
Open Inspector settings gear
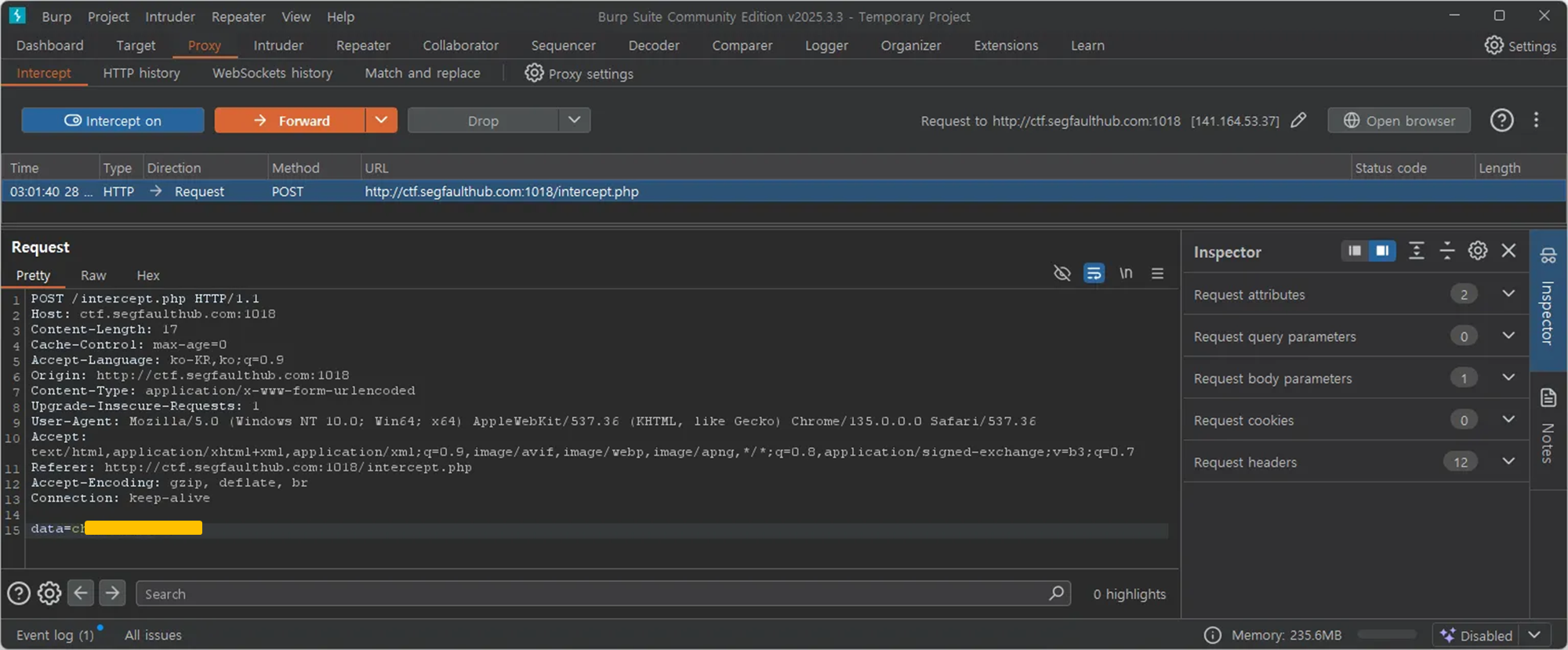tap(1478, 251)
